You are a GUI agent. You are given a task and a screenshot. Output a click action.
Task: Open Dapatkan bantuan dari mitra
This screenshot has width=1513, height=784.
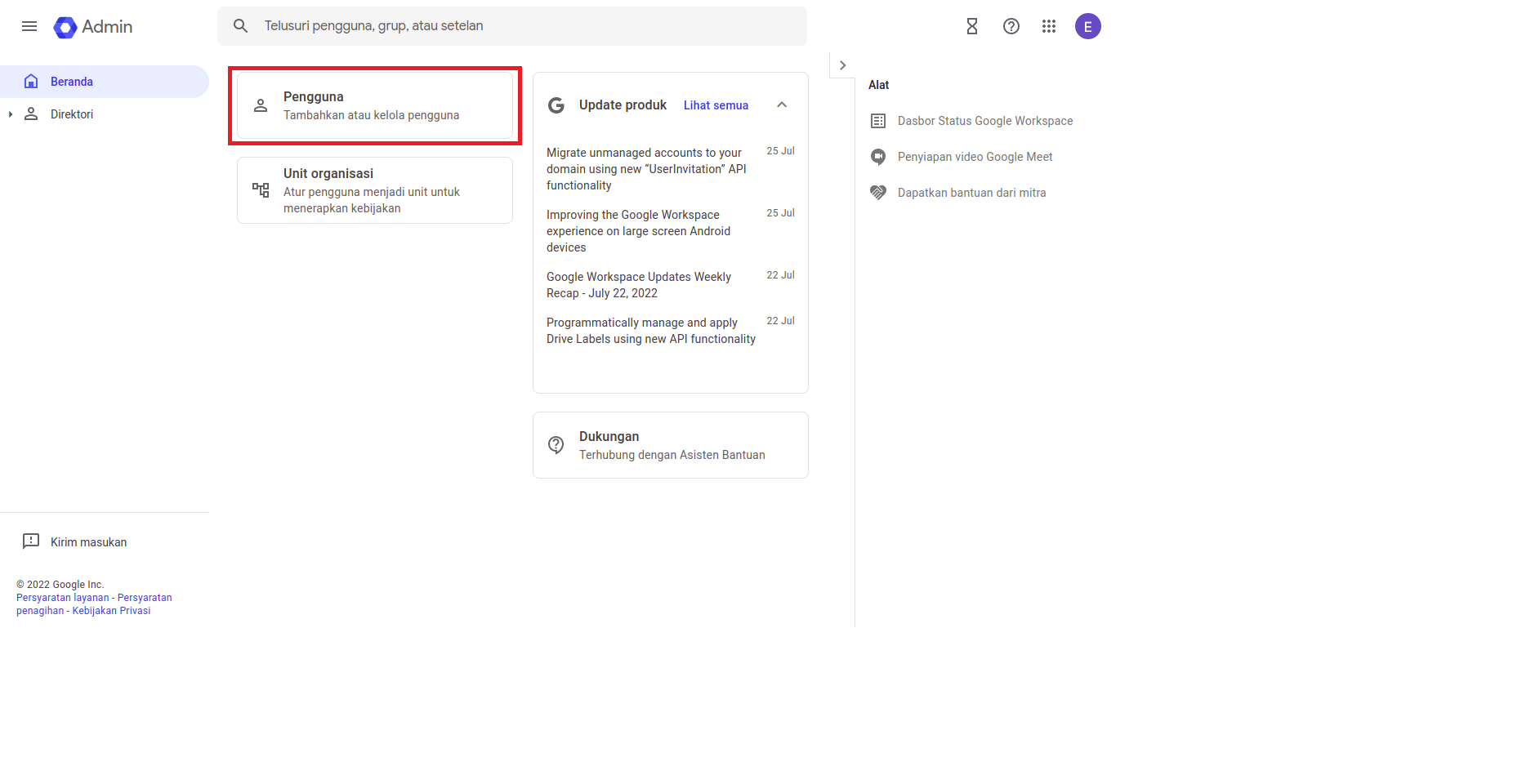tap(971, 193)
